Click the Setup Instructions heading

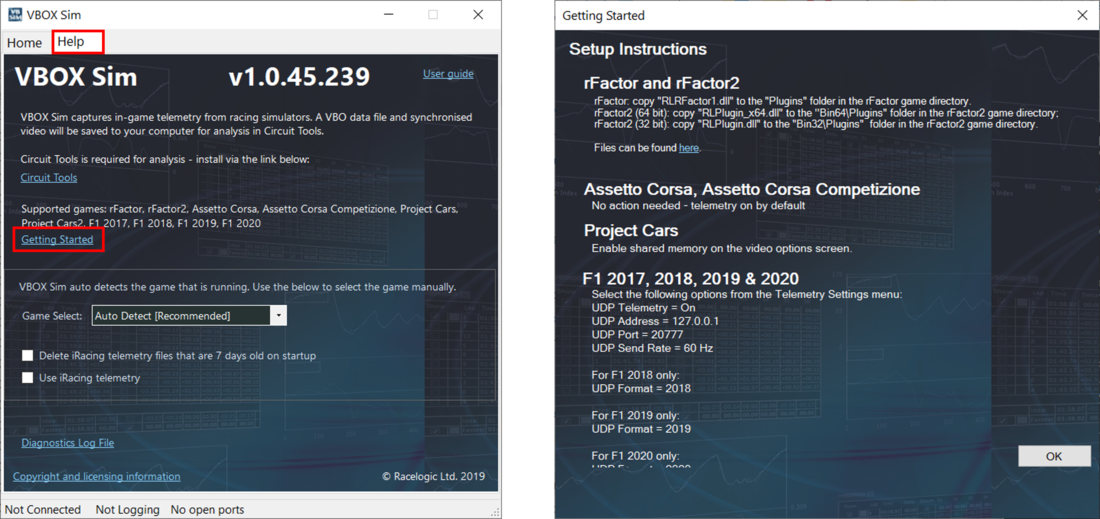tap(638, 49)
